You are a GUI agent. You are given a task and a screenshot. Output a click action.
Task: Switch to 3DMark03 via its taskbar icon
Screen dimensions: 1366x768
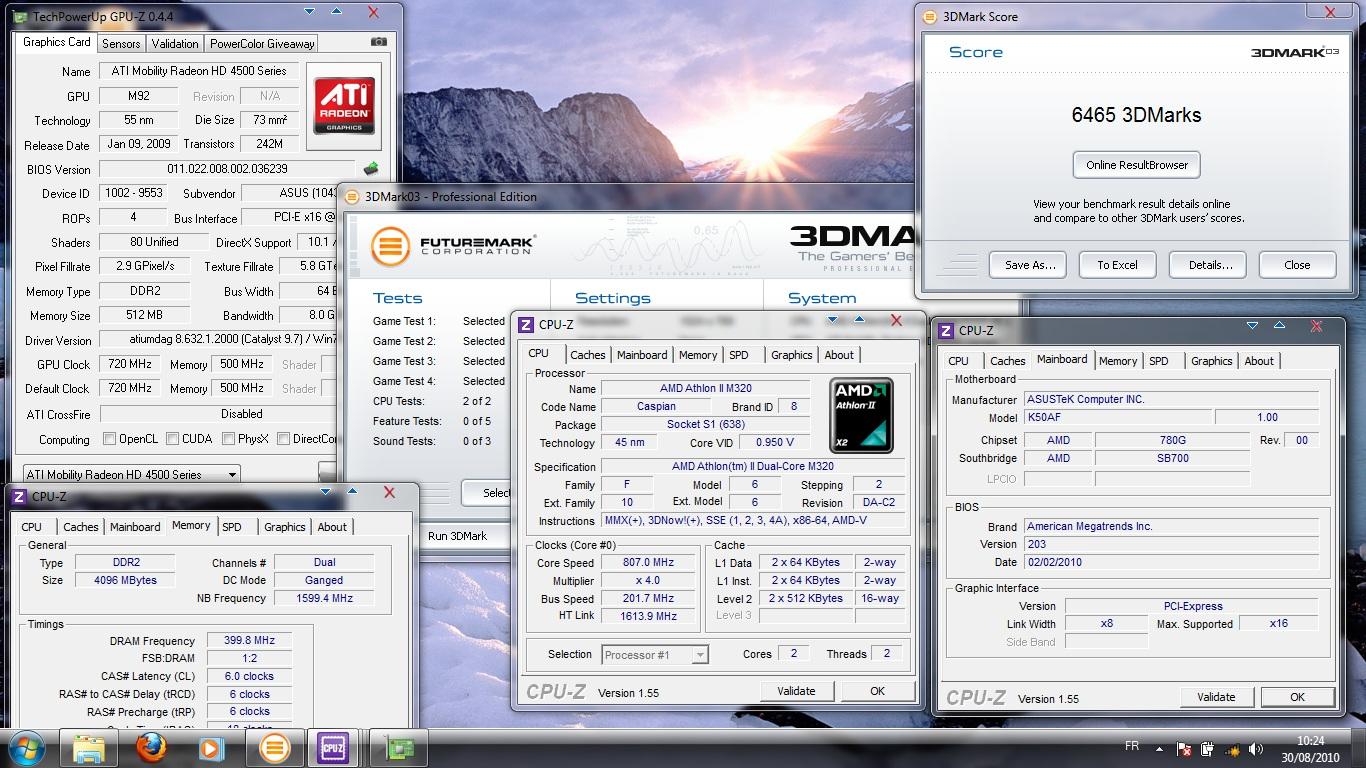point(275,748)
